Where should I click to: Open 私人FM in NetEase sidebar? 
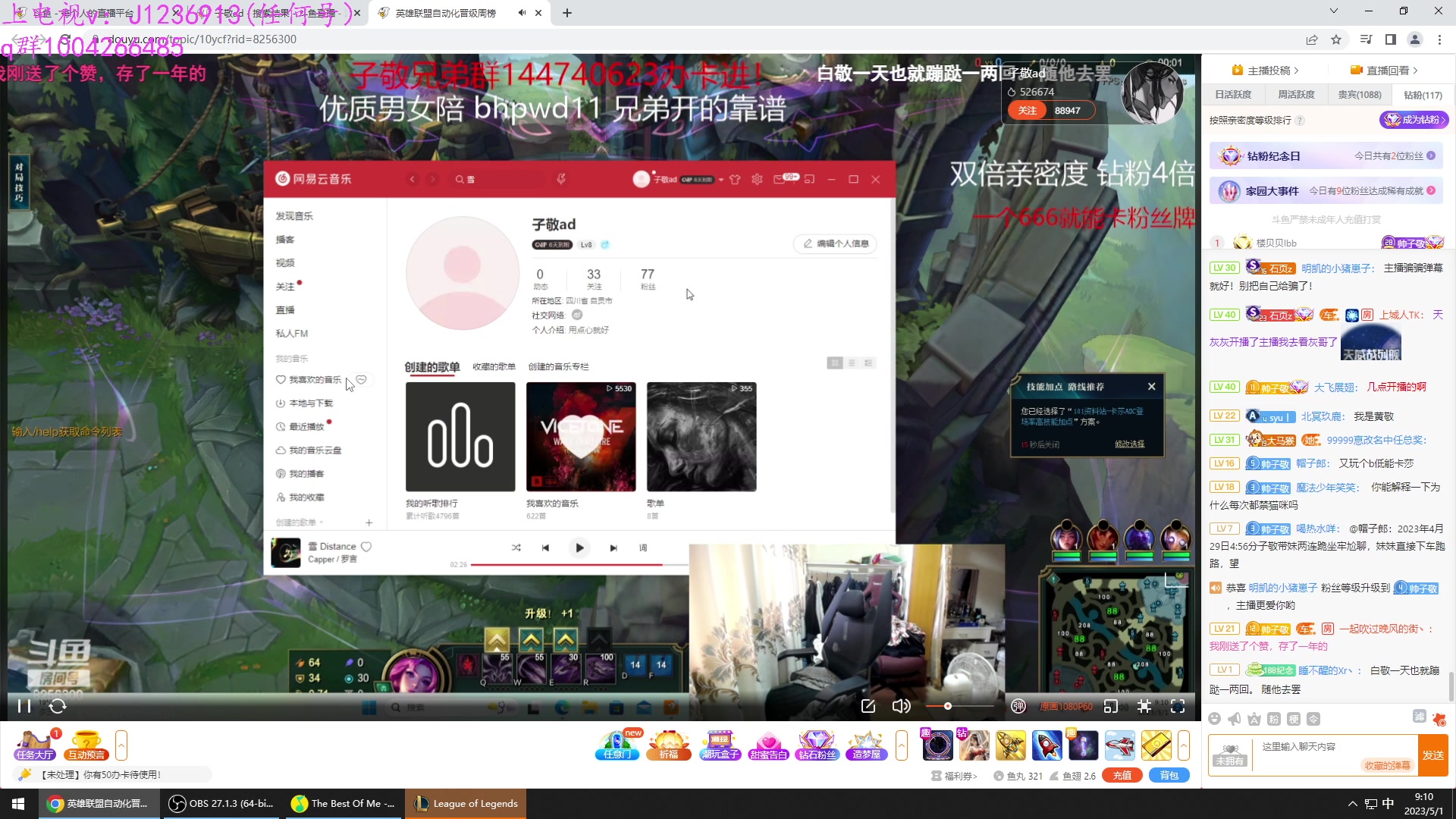(292, 334)
